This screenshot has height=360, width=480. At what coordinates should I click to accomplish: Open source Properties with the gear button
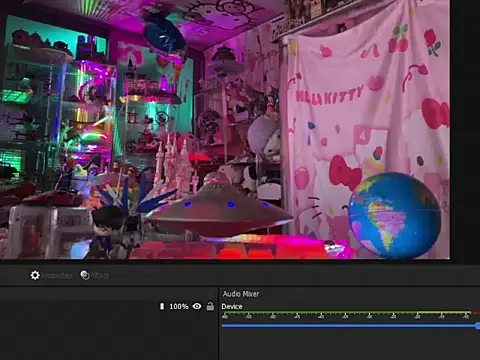point(51,275)
